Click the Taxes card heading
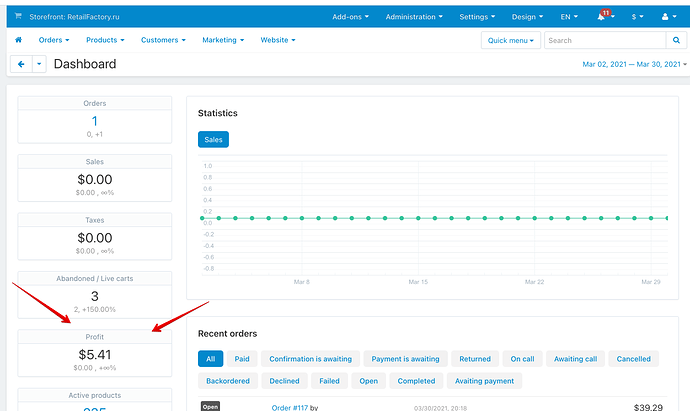Image resolution: width=690 pixels, height=411 pixels. click(95, 220)
